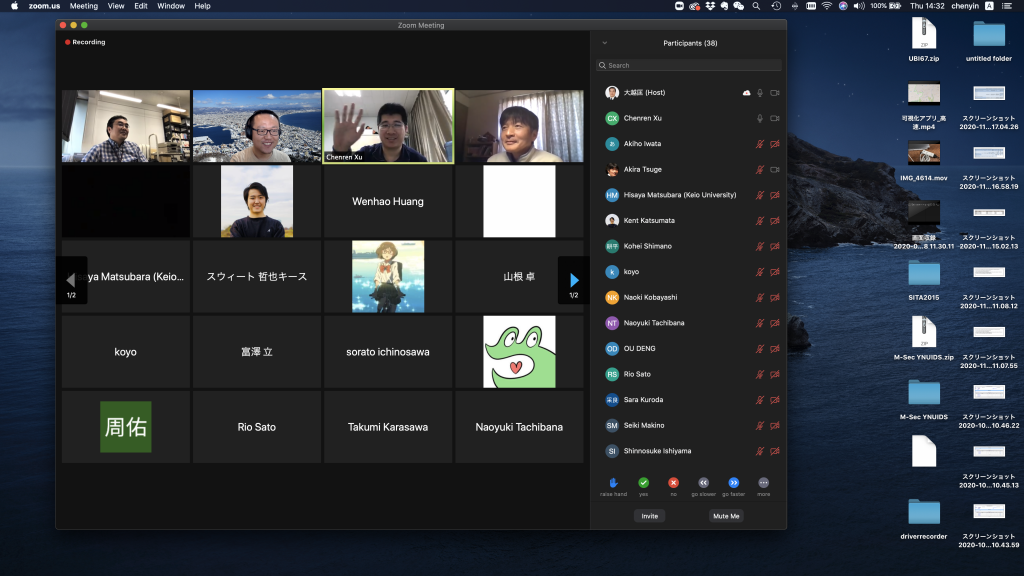The image size is (1024, 576).
Task: Click the Spotlight search icon in menu bar
Action: pyautogui.click(x=756, y=6)
